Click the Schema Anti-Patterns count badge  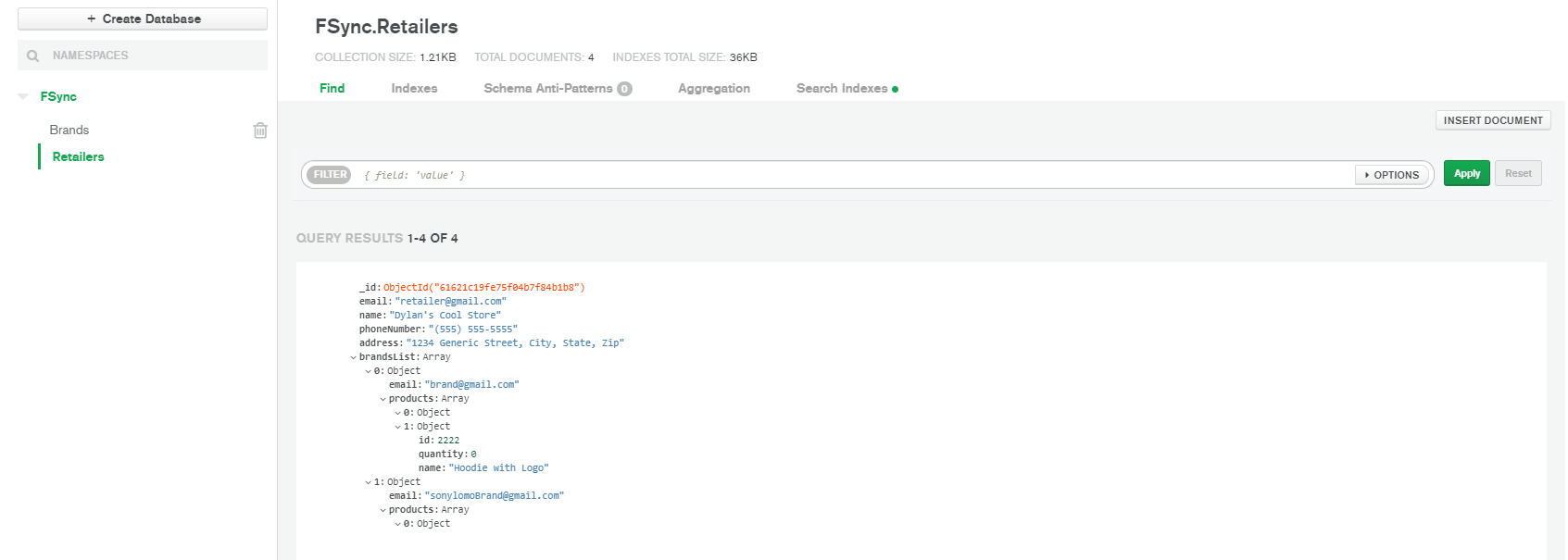[625, 89]
